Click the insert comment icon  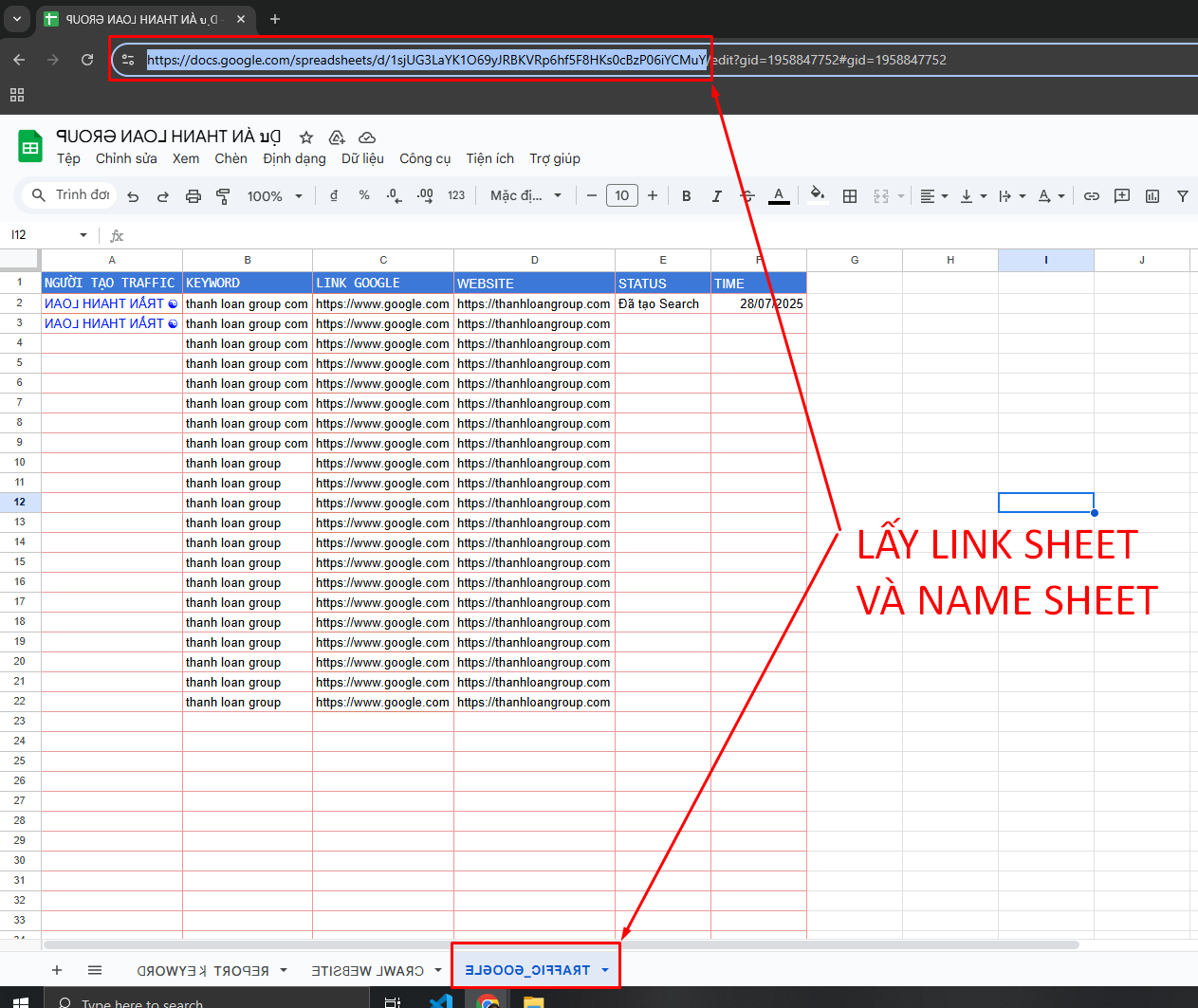tap(1122, 195)
